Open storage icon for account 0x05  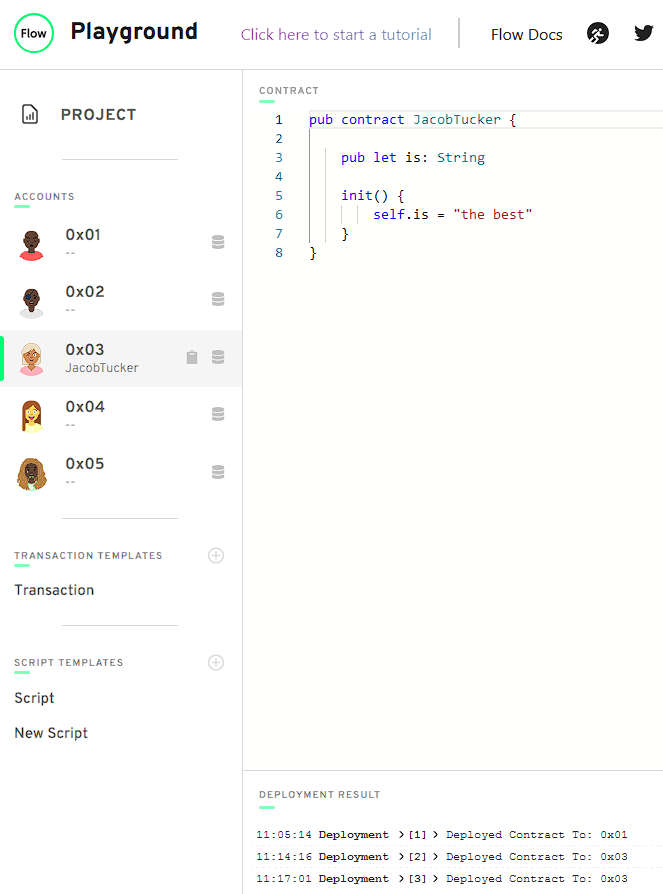pos(218,472)
